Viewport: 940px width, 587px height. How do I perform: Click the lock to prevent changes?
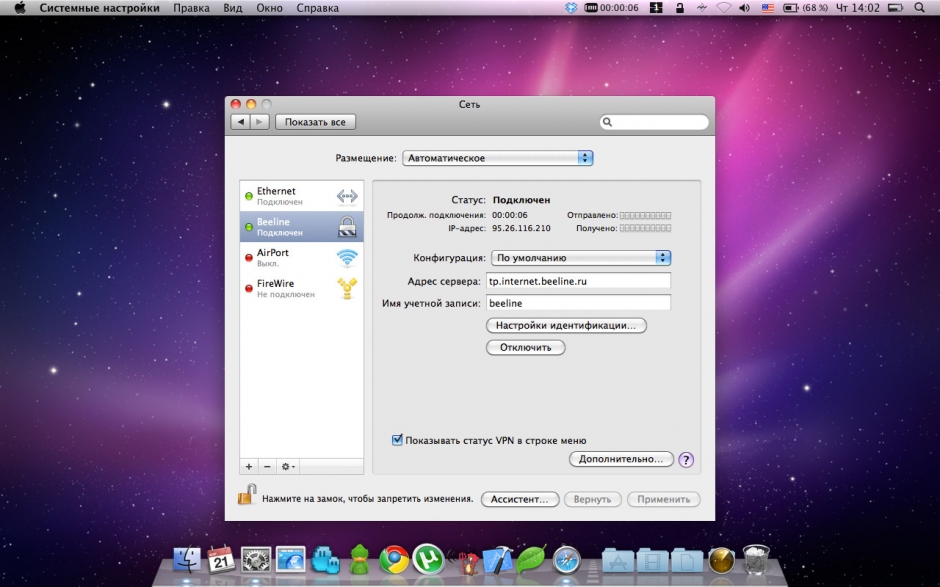[x=246, y=495]
